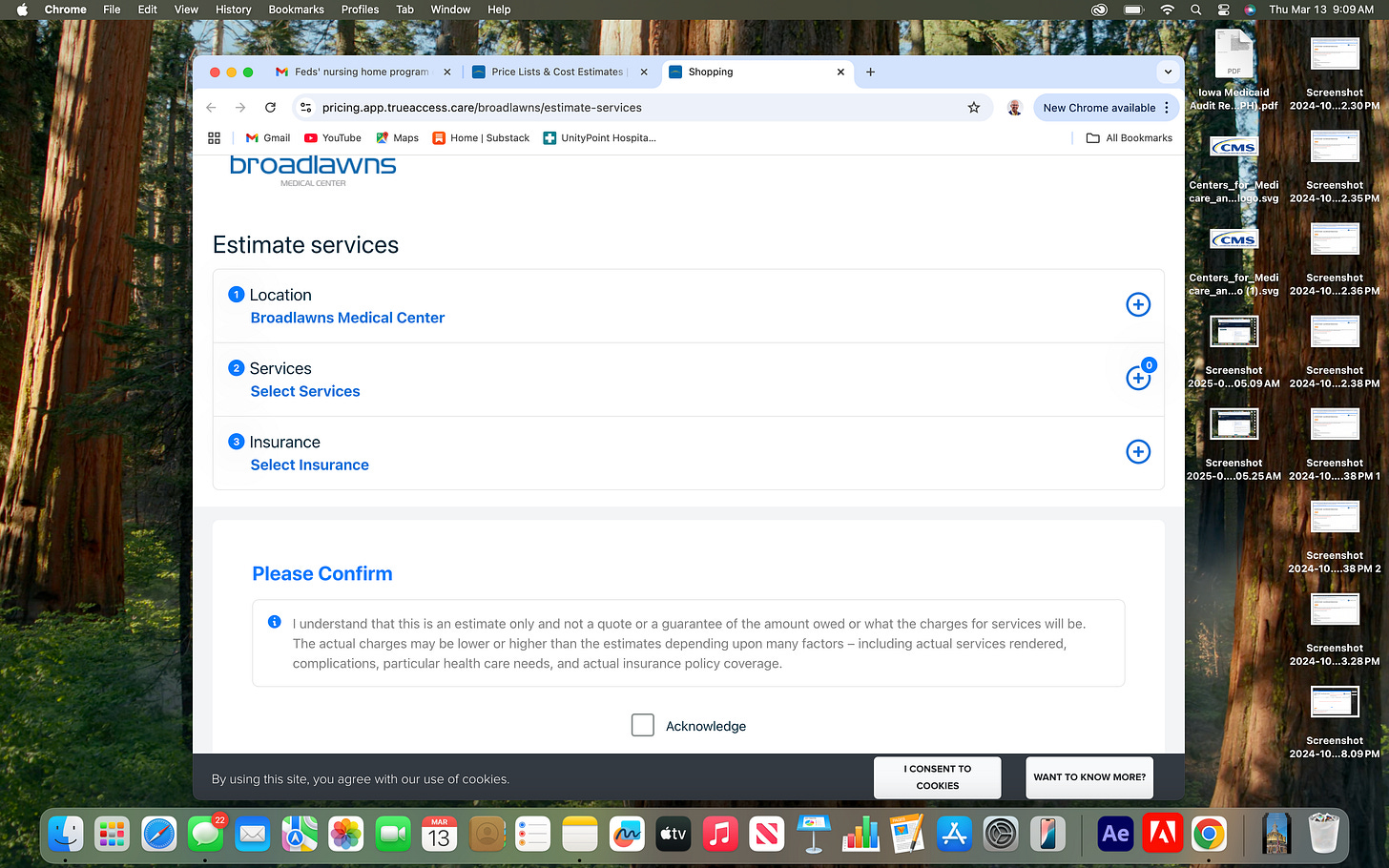The width and height of the screenshot is (1389, 868).
Task: Launch Safari from the Dock
Action: 159,835
